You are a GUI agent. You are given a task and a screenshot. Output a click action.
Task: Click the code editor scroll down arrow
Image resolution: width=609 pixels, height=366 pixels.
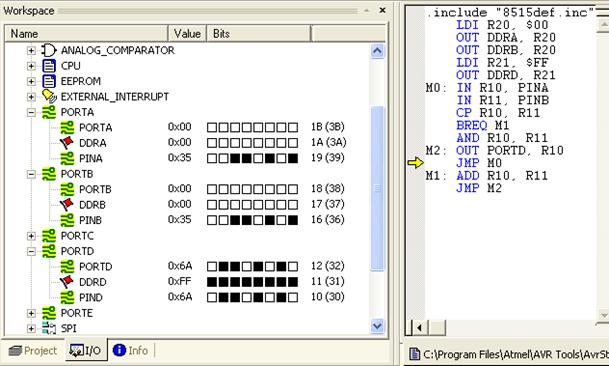(603, 314)
